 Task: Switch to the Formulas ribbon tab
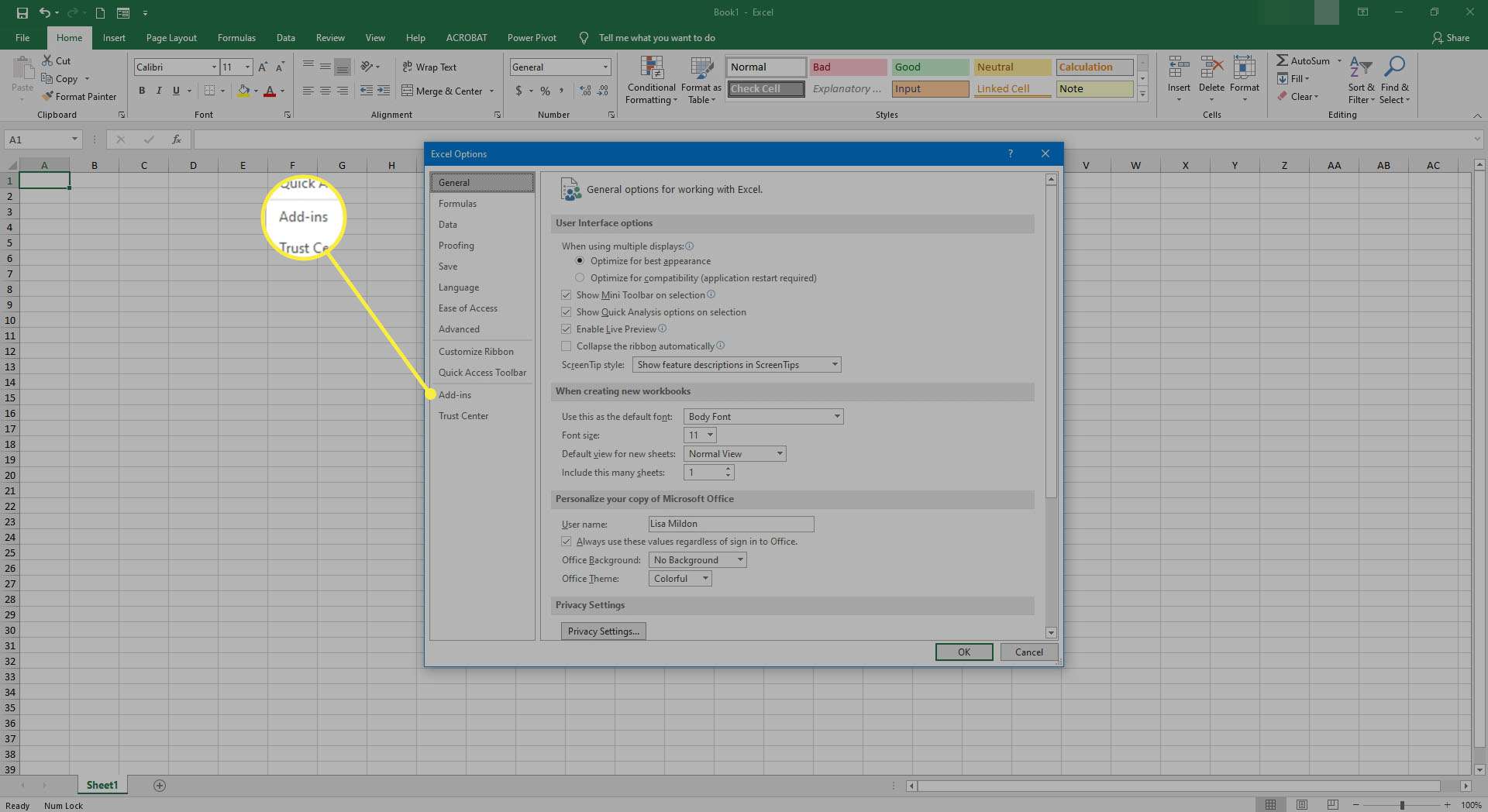tap(236, 37)
